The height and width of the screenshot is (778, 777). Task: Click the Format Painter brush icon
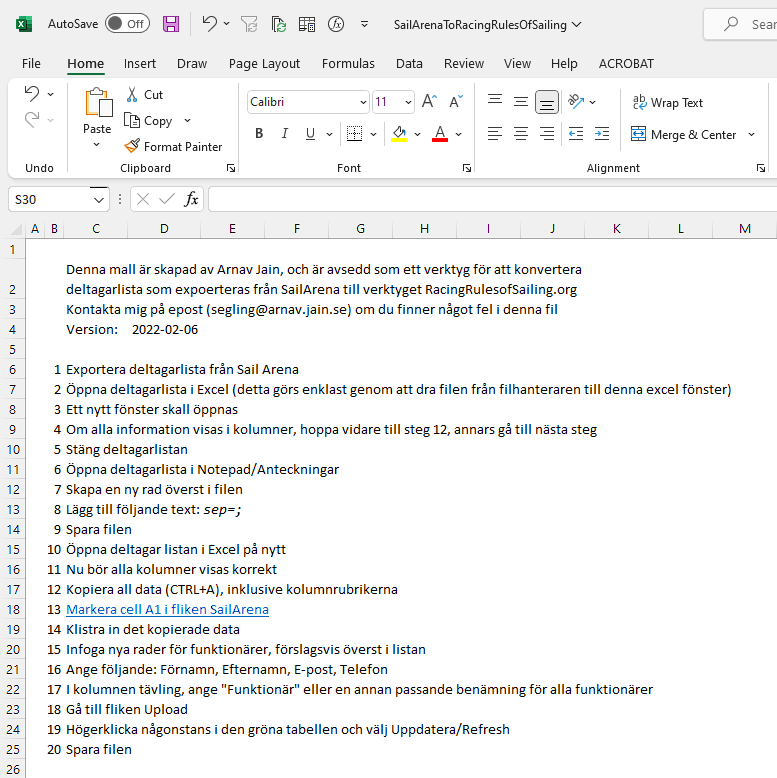point(132,146)
